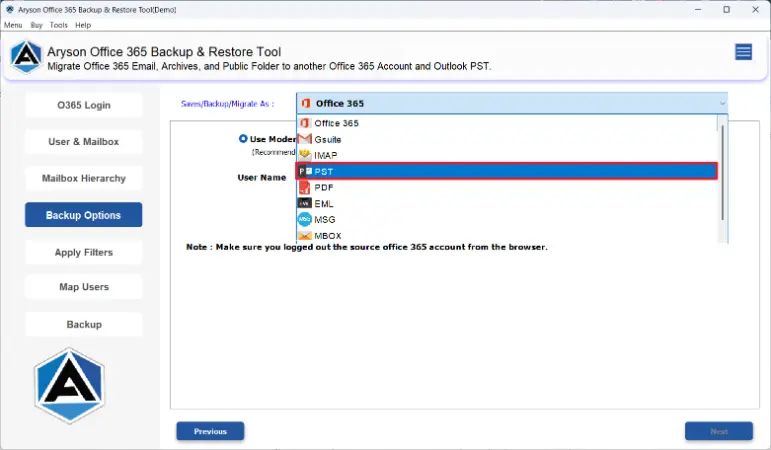Click the User Name label
771x450 pixels.
(262, 178)
